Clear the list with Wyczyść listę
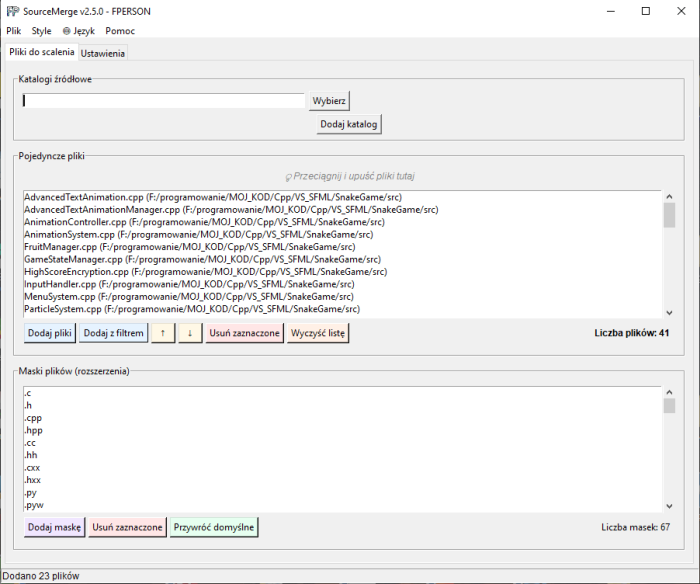This screenshot has width=700, height=584. click(x=319, y=333)
